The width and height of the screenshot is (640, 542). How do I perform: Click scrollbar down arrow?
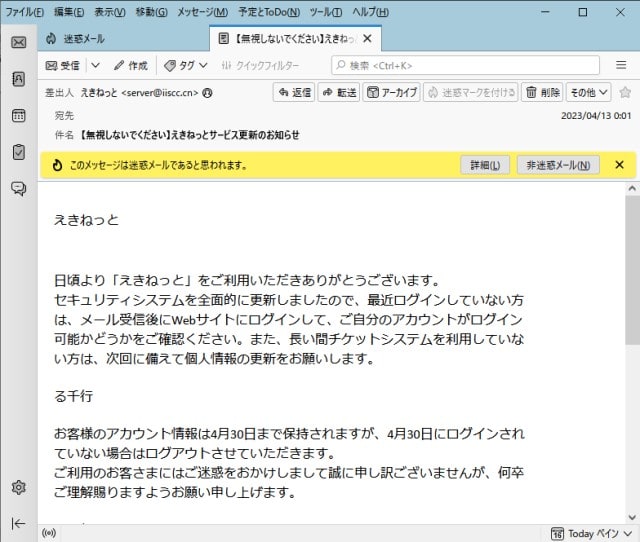pos(632,518)
